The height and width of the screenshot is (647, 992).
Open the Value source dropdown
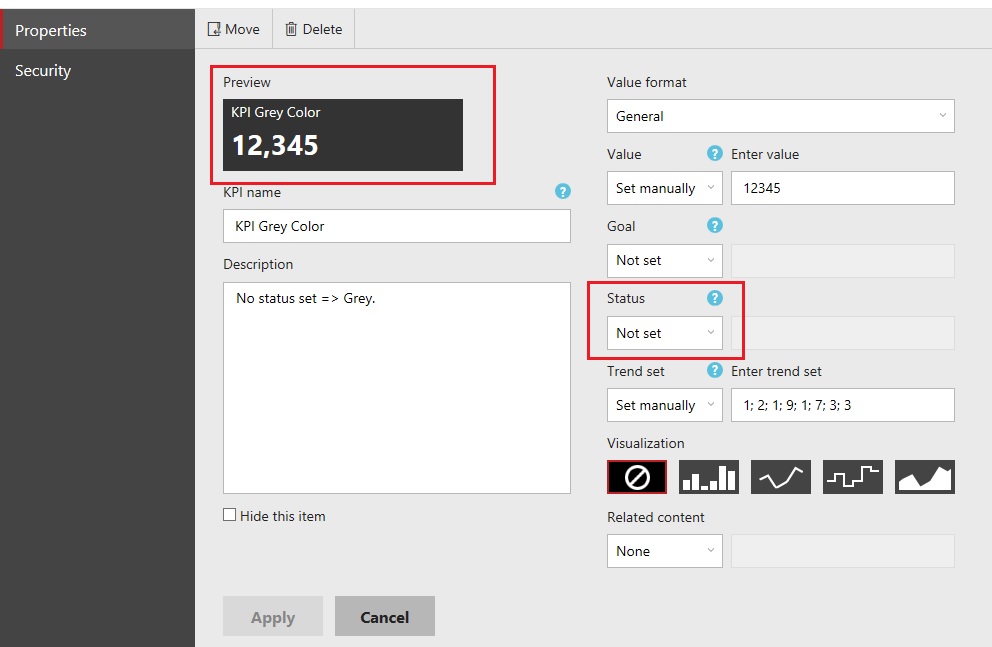665,188
